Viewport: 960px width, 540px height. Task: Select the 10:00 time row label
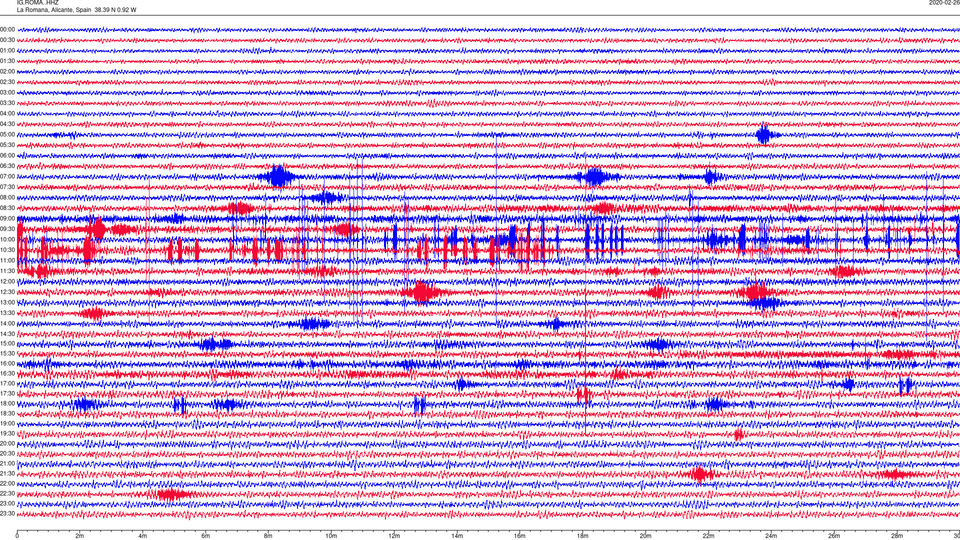[x=7, y=239]
